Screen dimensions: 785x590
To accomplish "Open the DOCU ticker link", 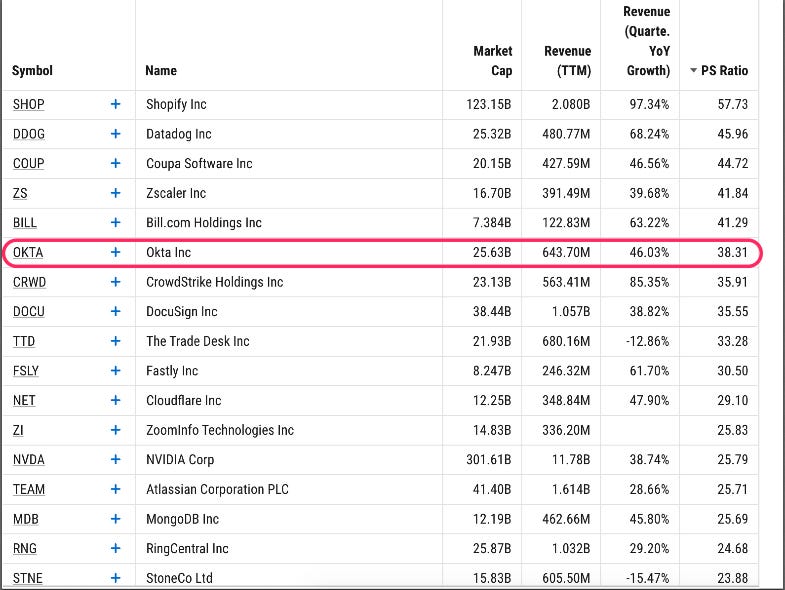I will (x=29, y=312).
